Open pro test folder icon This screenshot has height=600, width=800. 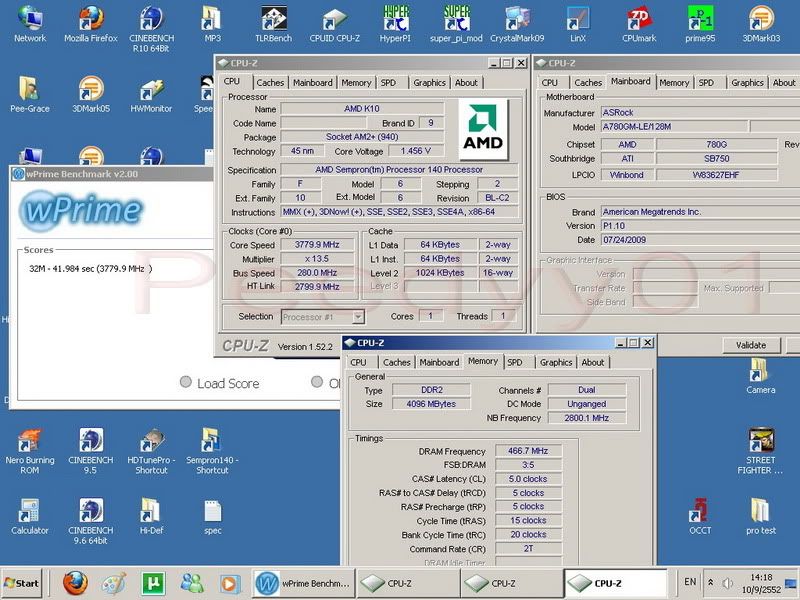[x=761, y=516]
